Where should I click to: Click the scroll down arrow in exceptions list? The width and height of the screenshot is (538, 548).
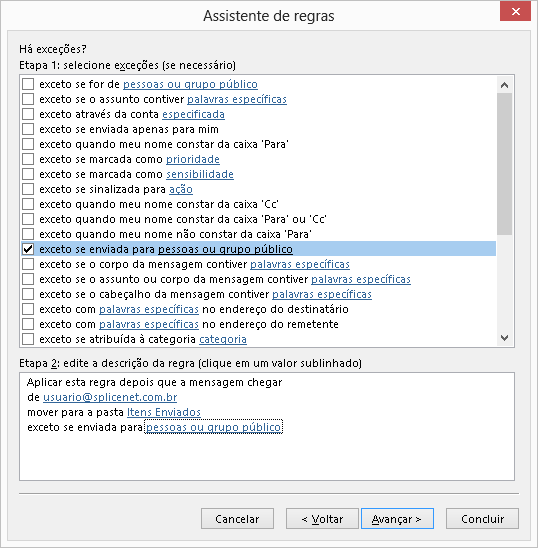pyautogui.click(x=504, y=338)
